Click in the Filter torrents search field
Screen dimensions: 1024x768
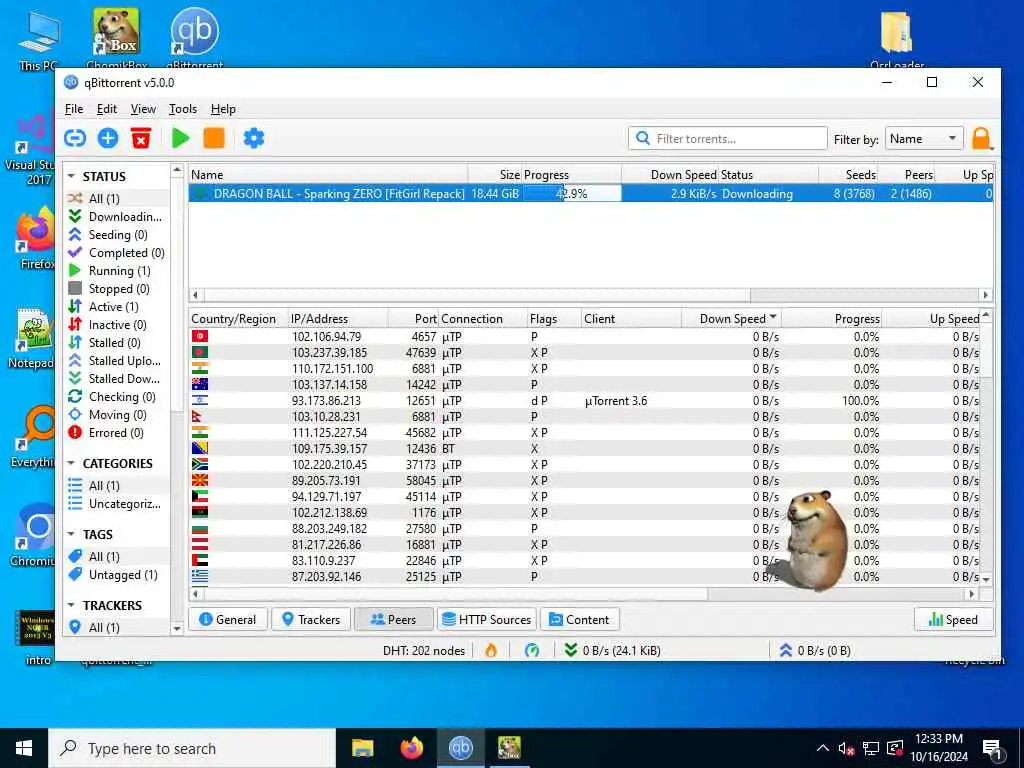(x=728, y=138)
